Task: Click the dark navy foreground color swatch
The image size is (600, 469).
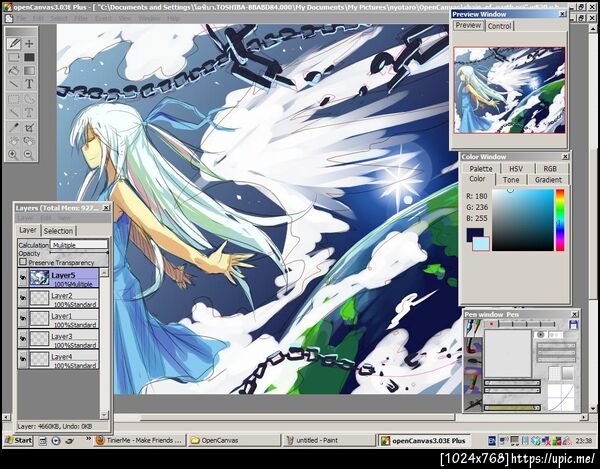Action: 473,233
